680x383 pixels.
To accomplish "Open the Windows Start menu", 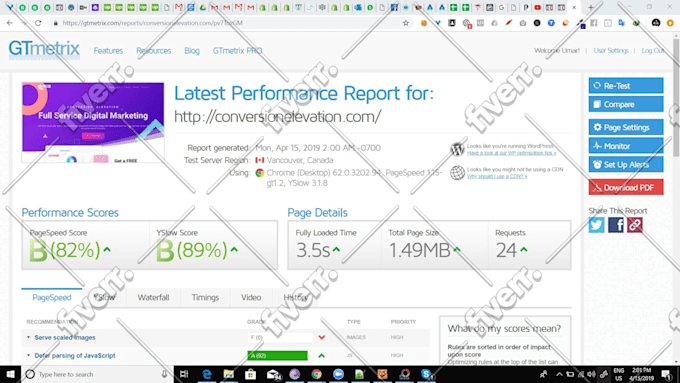I will pyautogui.click(x=10, y=374).
